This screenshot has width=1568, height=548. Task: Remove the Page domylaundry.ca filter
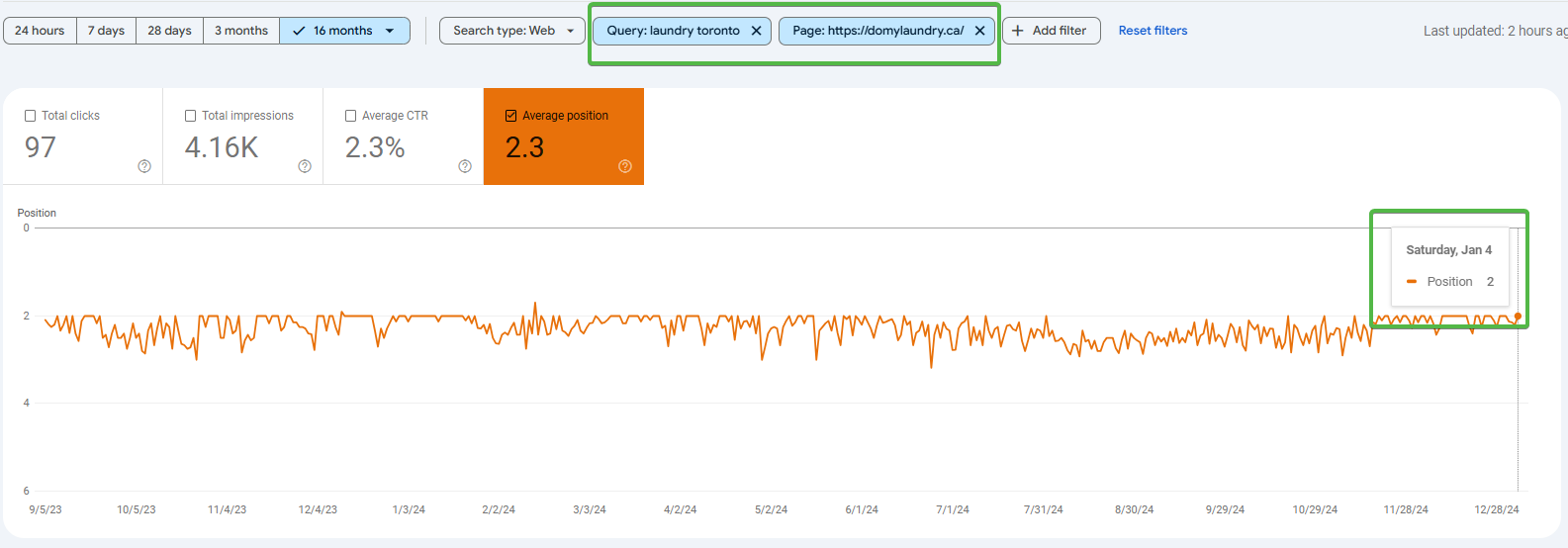(979, 31)
